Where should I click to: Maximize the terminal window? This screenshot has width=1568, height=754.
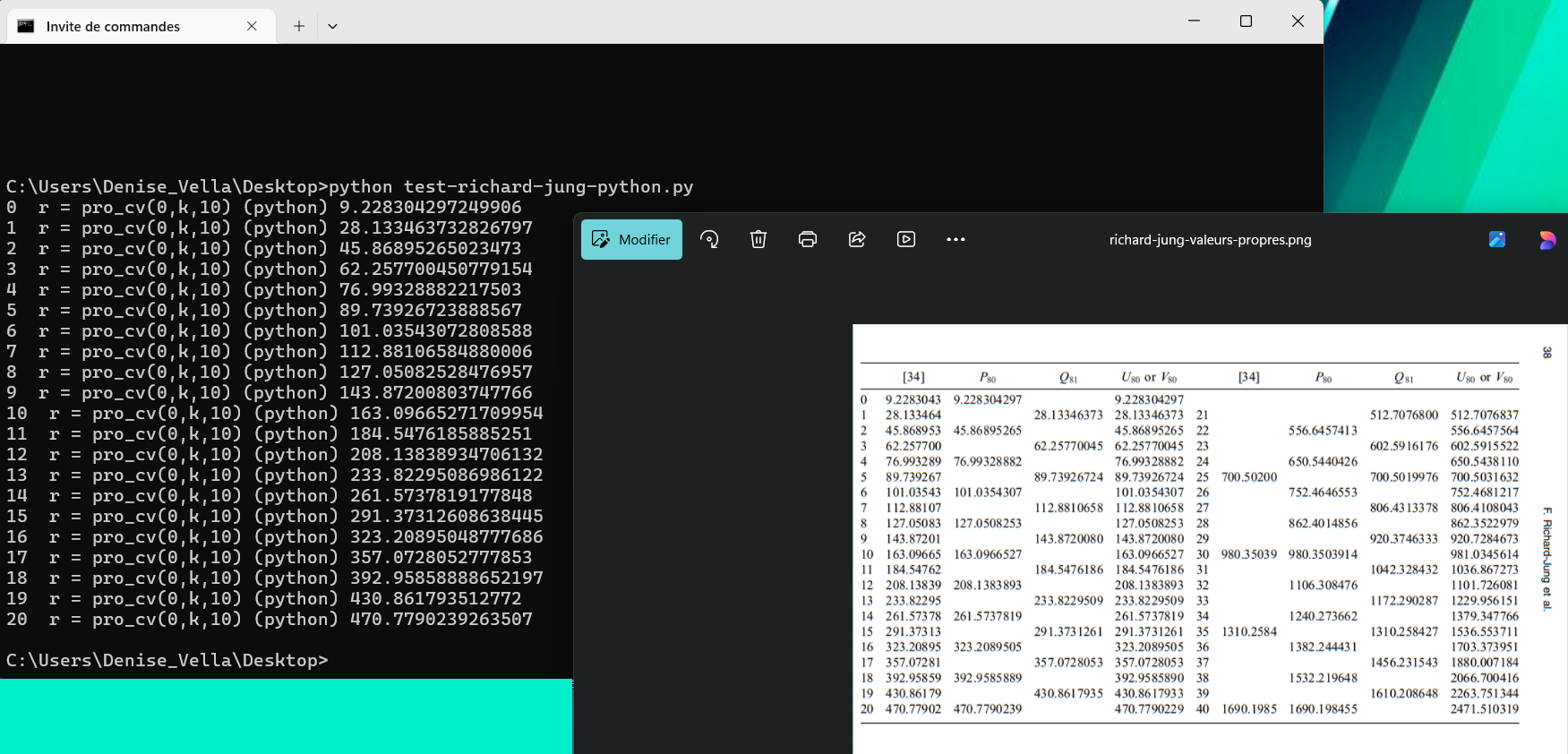pyautogui.click(x=1246, y=21)
